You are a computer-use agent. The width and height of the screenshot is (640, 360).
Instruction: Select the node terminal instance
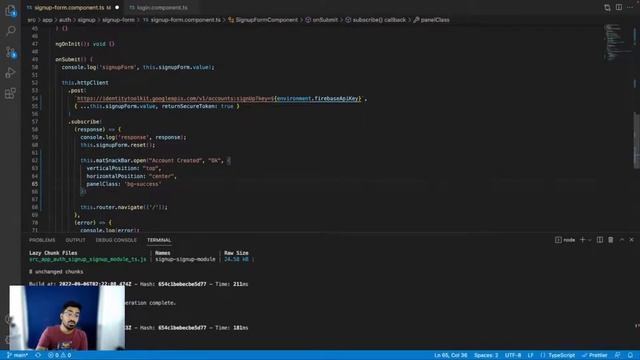pos(565,240)
